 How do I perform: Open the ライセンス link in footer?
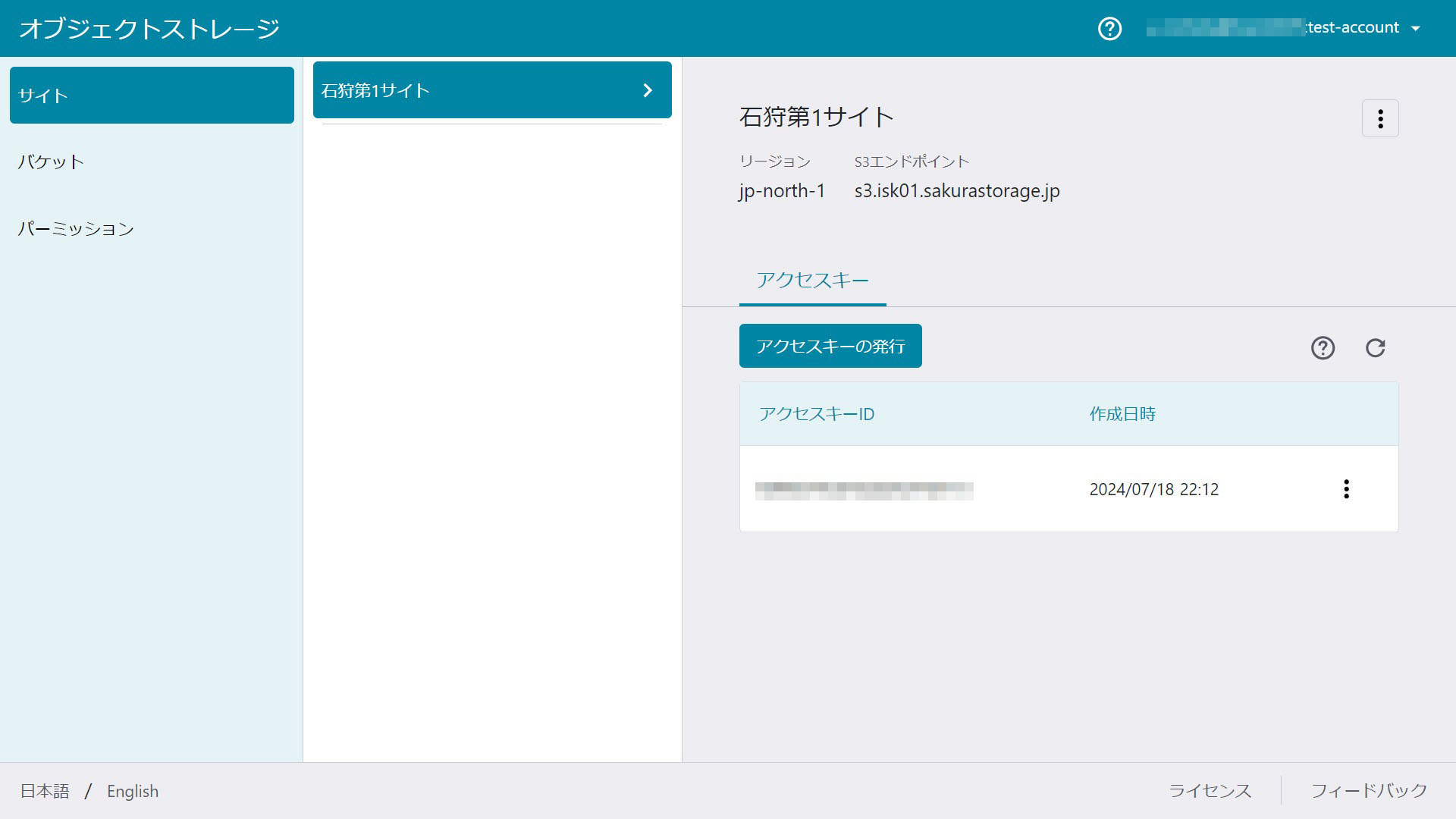tap(1210, 791)
